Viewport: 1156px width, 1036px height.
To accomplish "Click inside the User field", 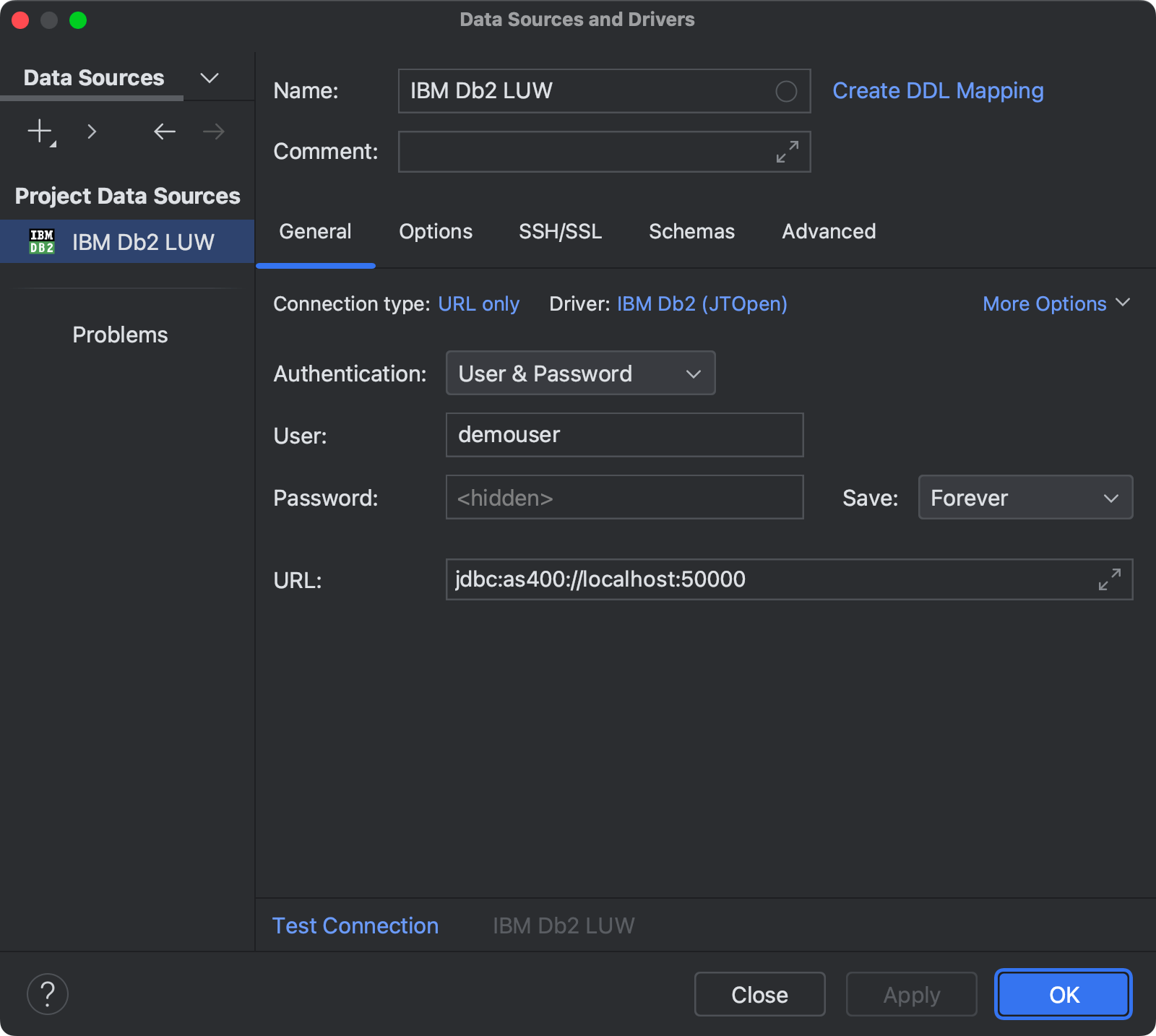I will [x=624, y=435].
